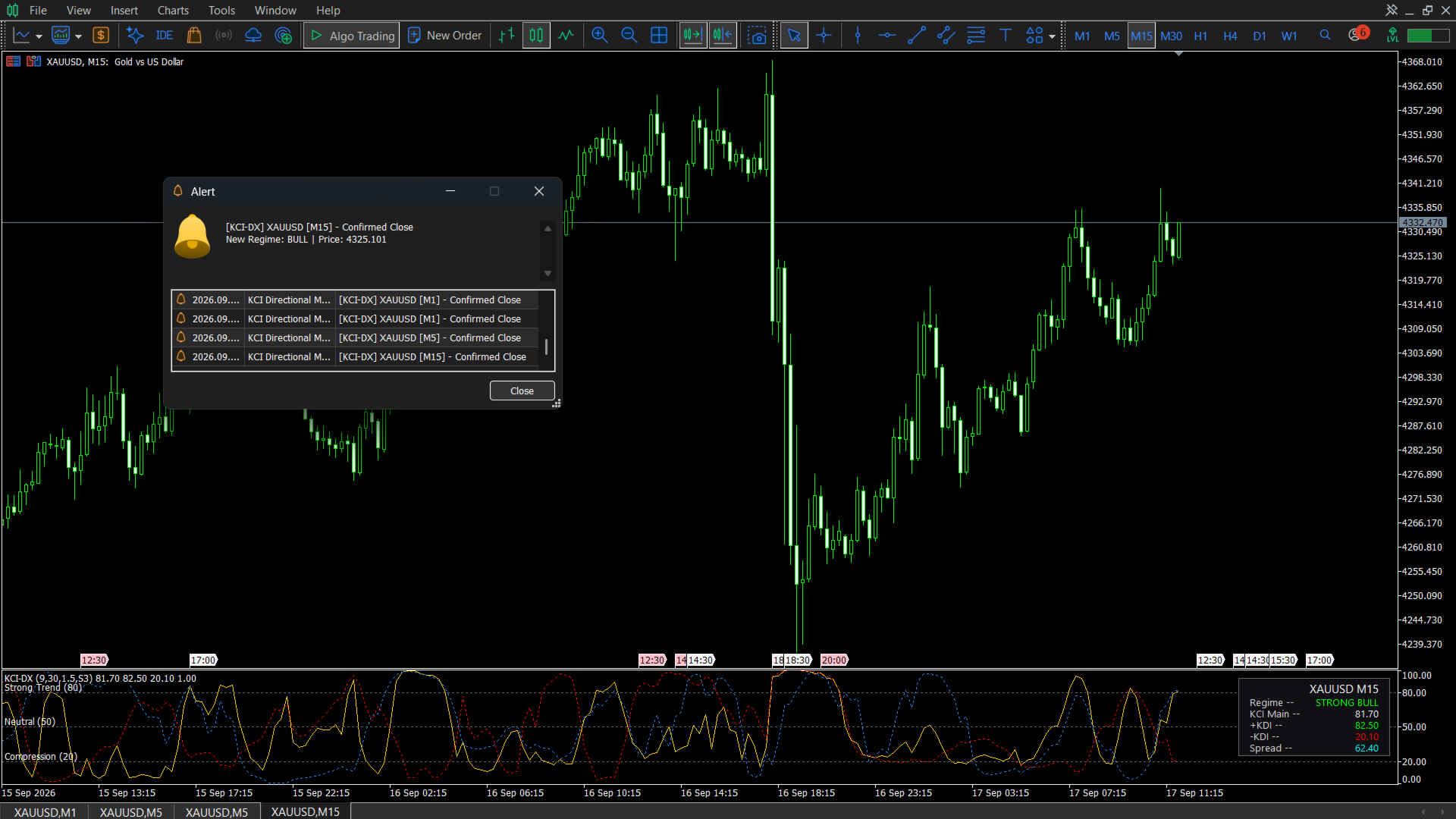1456x819 pixels.
Task: Select the text label tool
Action: point(1006,36)
